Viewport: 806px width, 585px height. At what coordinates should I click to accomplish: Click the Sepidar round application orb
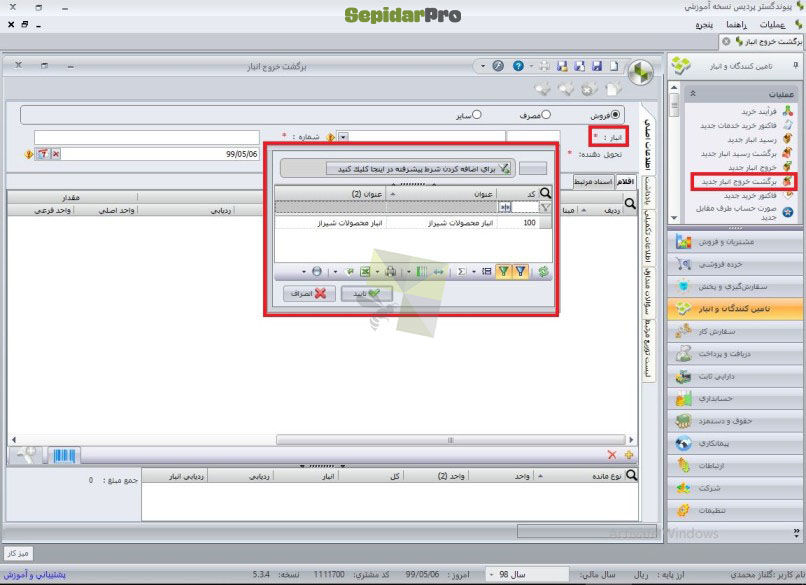pyautogui.click(x=640, y=72)
